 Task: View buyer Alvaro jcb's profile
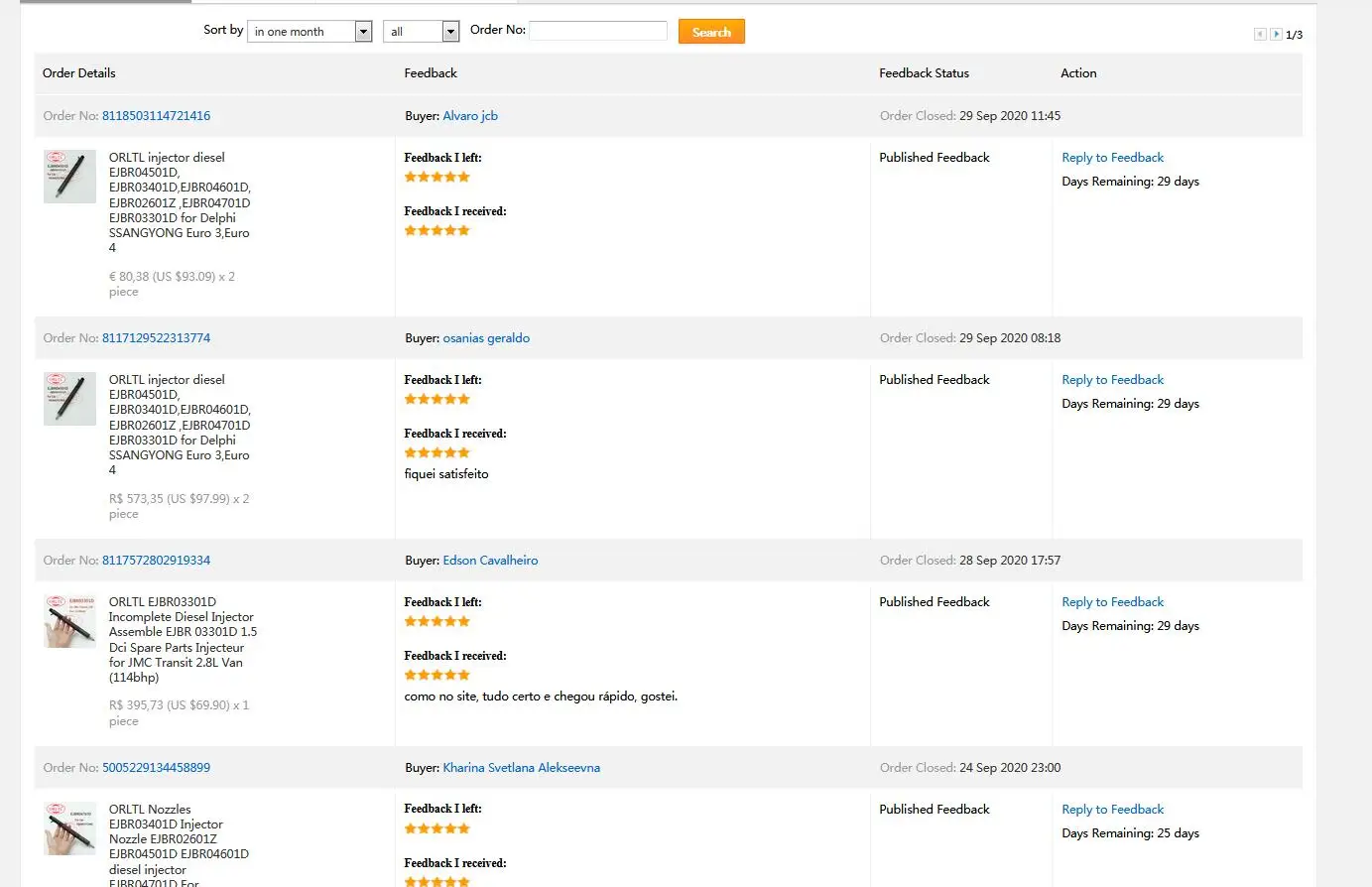coord(470,116)
